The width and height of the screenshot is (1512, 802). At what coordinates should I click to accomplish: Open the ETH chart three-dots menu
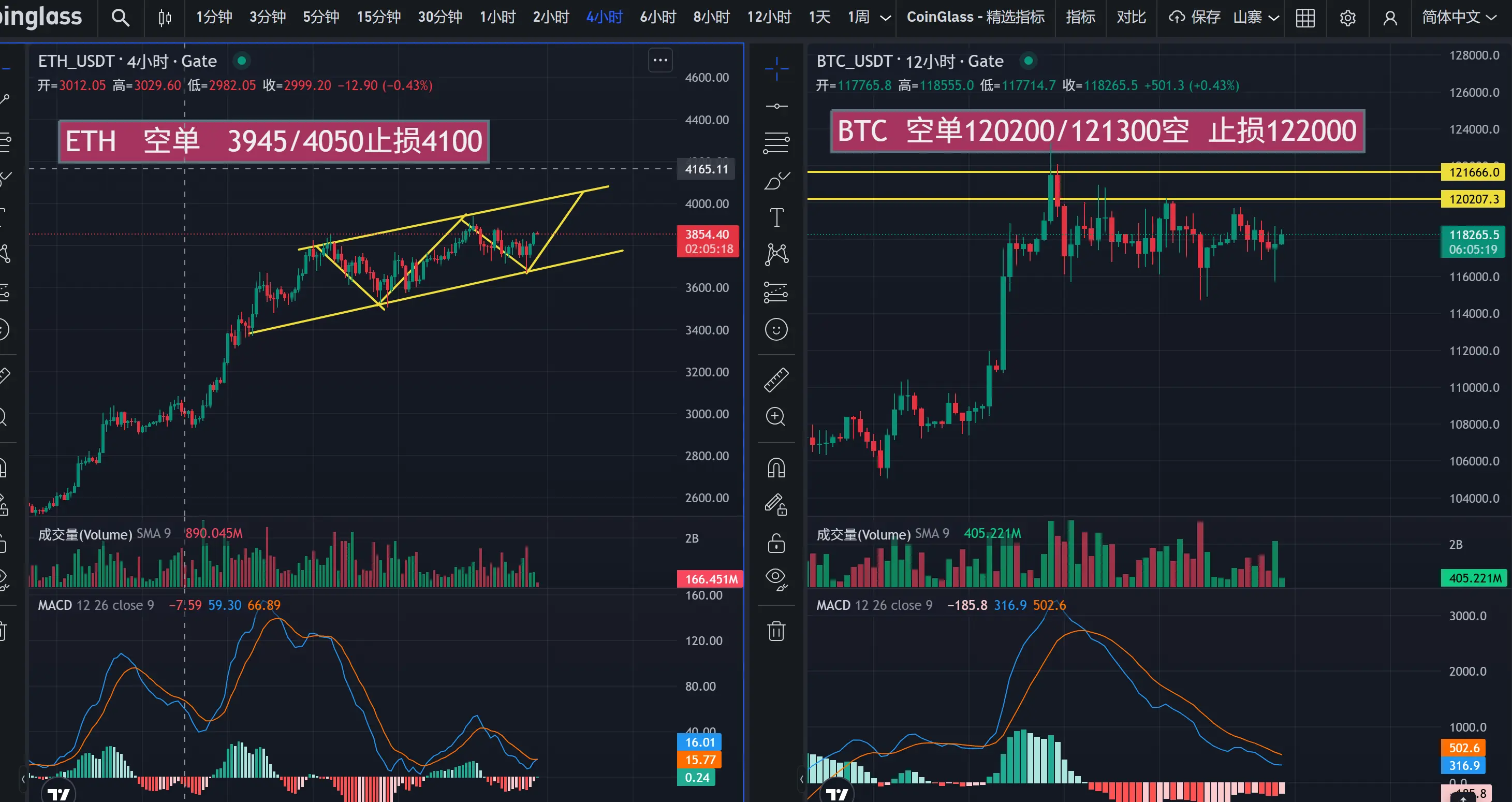tap(660, 60)
